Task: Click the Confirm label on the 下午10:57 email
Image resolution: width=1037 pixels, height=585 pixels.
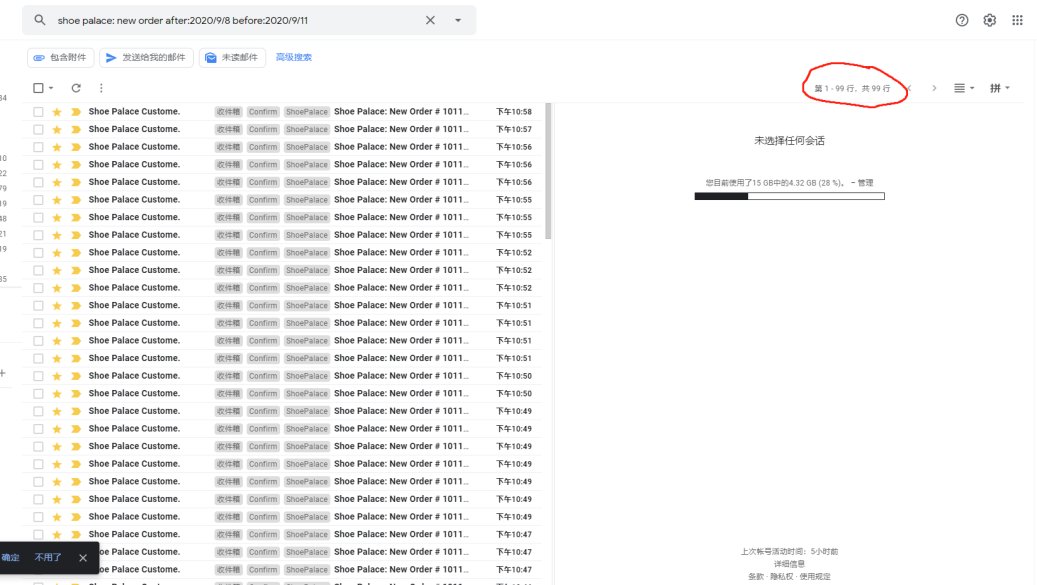Action: pos(263,130)
